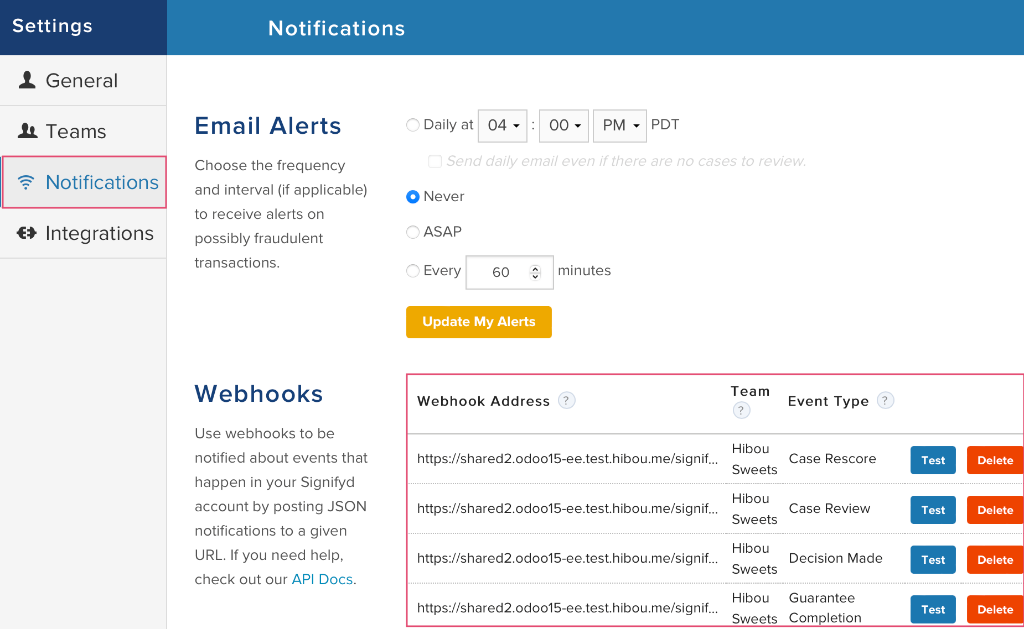Open the hour dropdown showing 04
Screen dimensions: 1024x629
coord(503,125)
